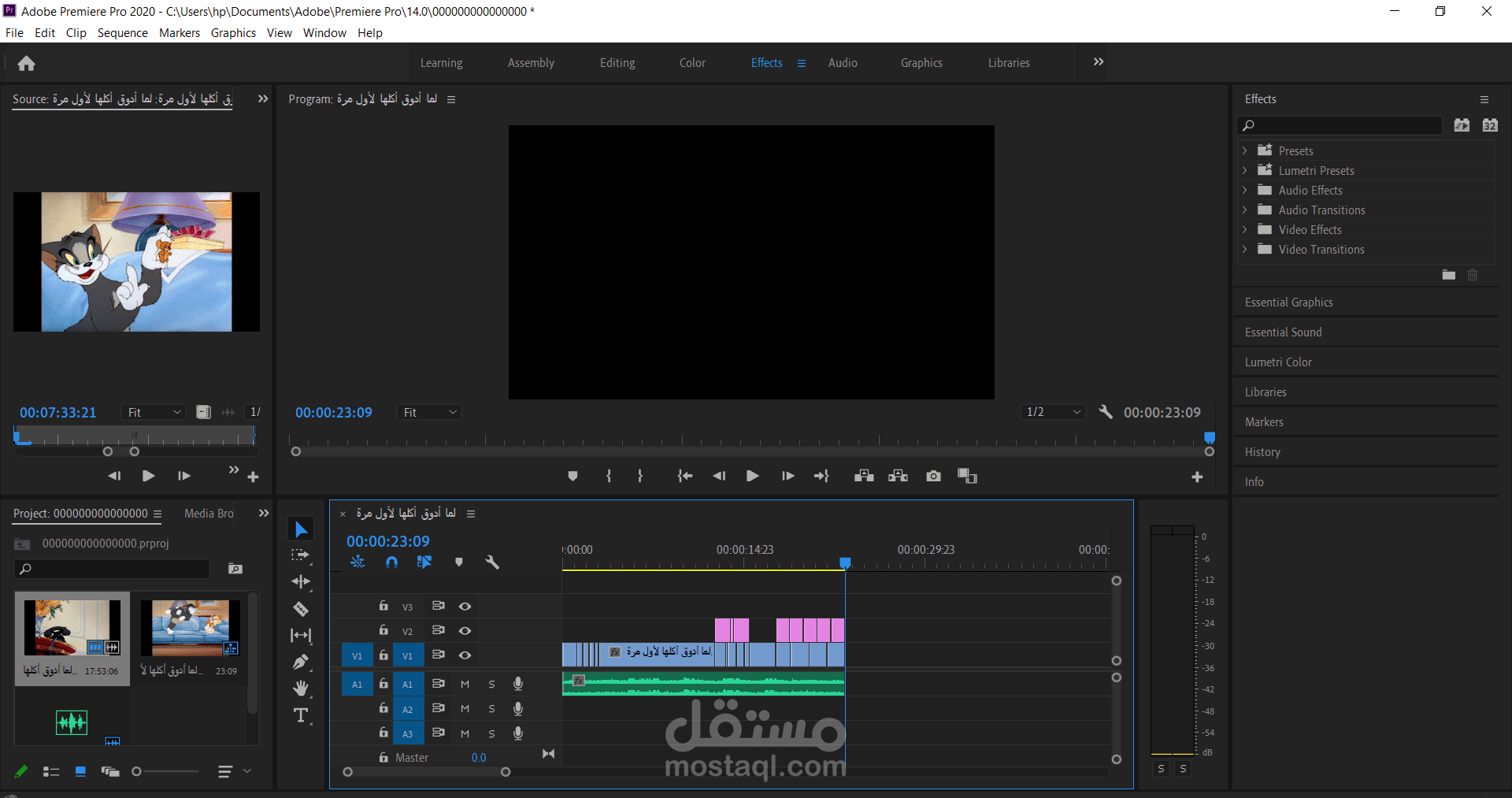Image resolution: width=1512 pixels, height=798 pixels.
Task: Toggle V3 track output eye
Action: pyautogui.click(x=465, y=607)
